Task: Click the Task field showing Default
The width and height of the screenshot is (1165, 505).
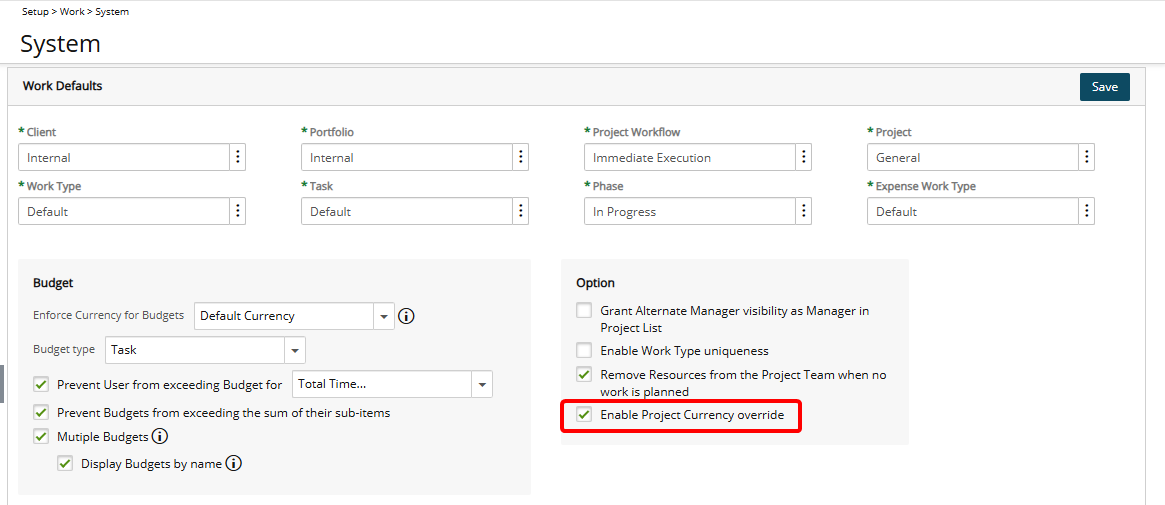Action: 407,212
